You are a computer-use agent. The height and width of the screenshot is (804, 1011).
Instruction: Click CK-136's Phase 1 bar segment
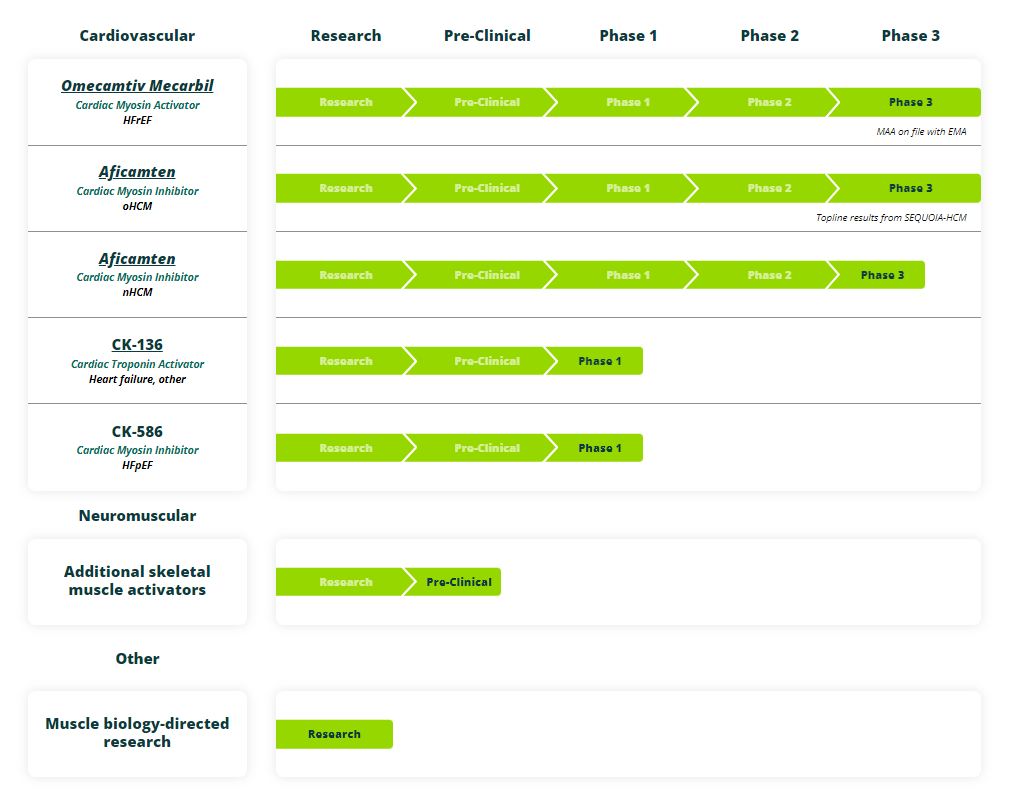599,361
